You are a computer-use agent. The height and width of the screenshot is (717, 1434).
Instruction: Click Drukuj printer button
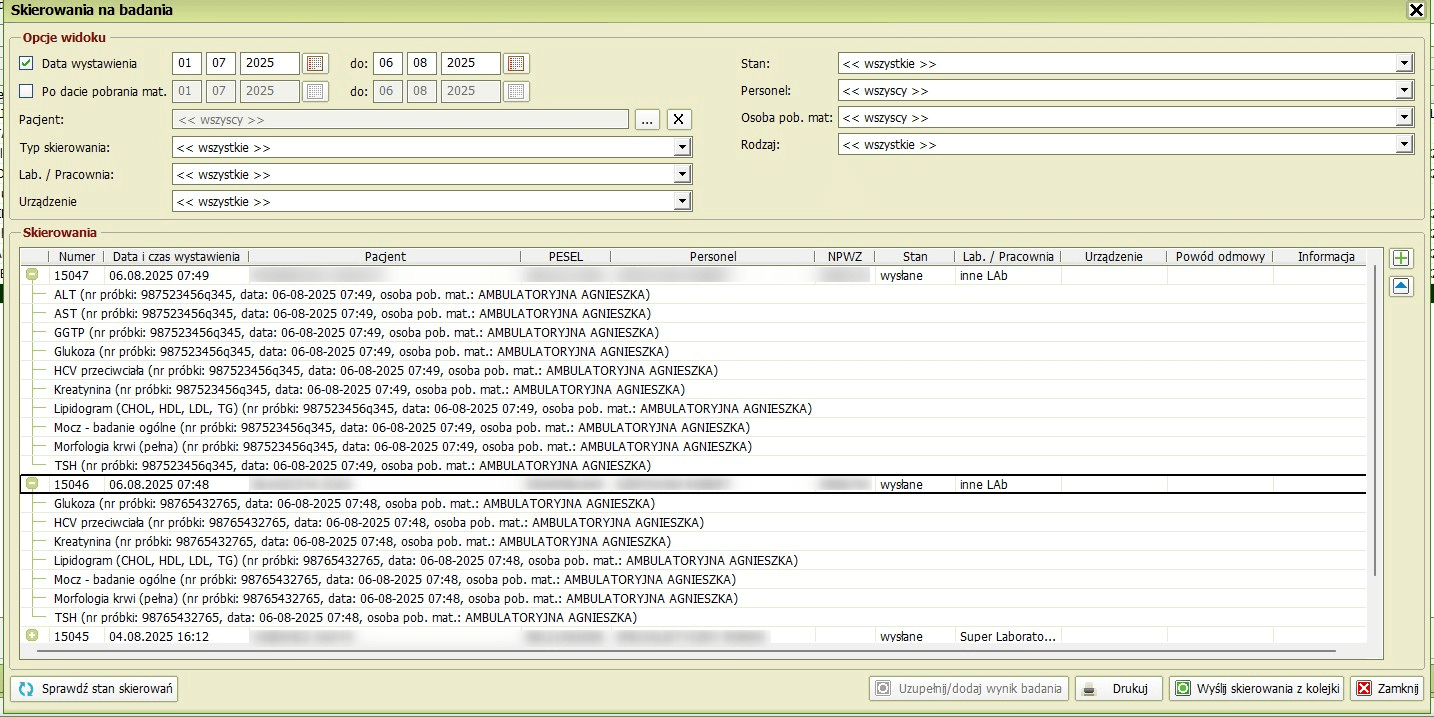[1119, 688]
